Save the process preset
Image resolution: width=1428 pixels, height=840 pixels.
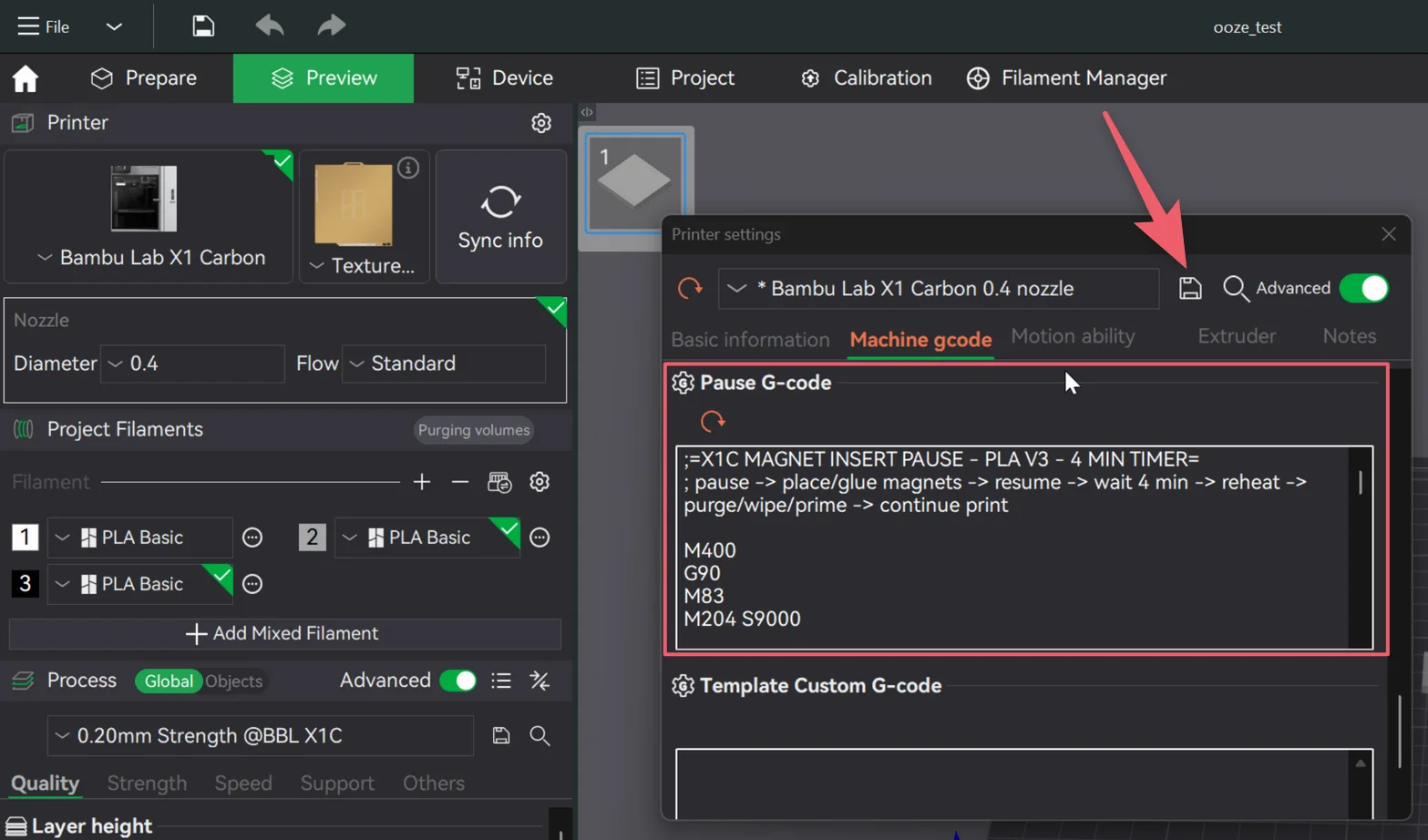(x=501, y=735)
